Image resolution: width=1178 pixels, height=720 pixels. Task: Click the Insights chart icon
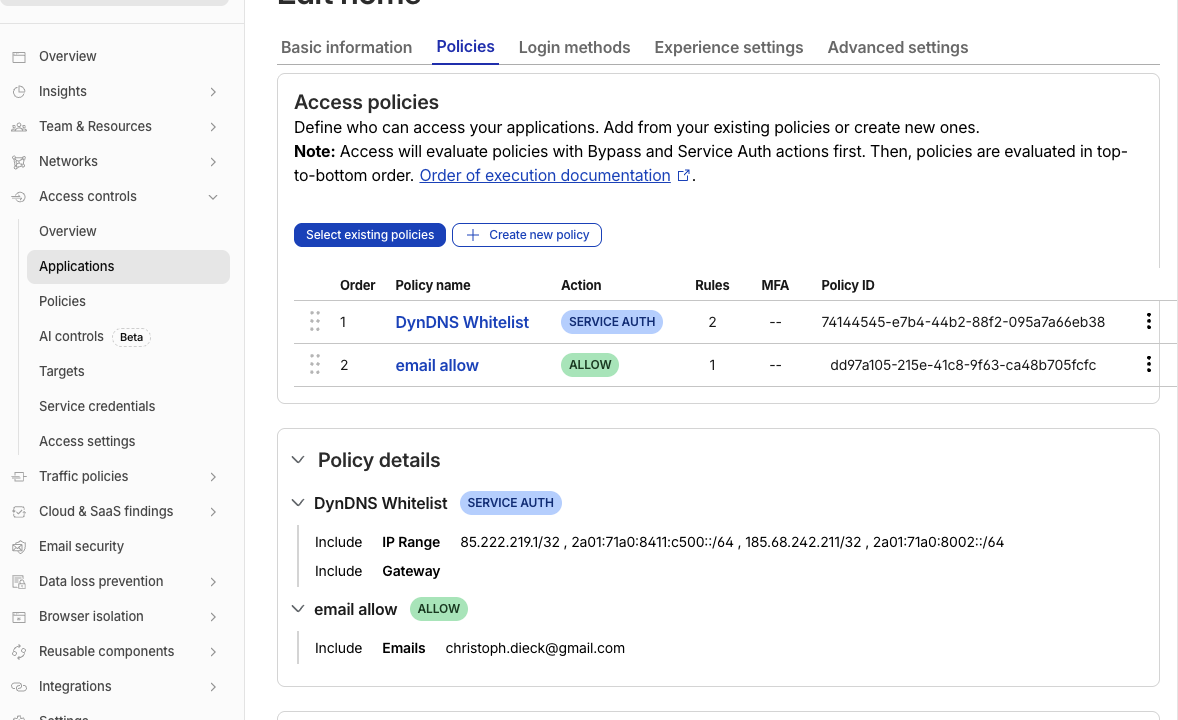coord(20,92)
